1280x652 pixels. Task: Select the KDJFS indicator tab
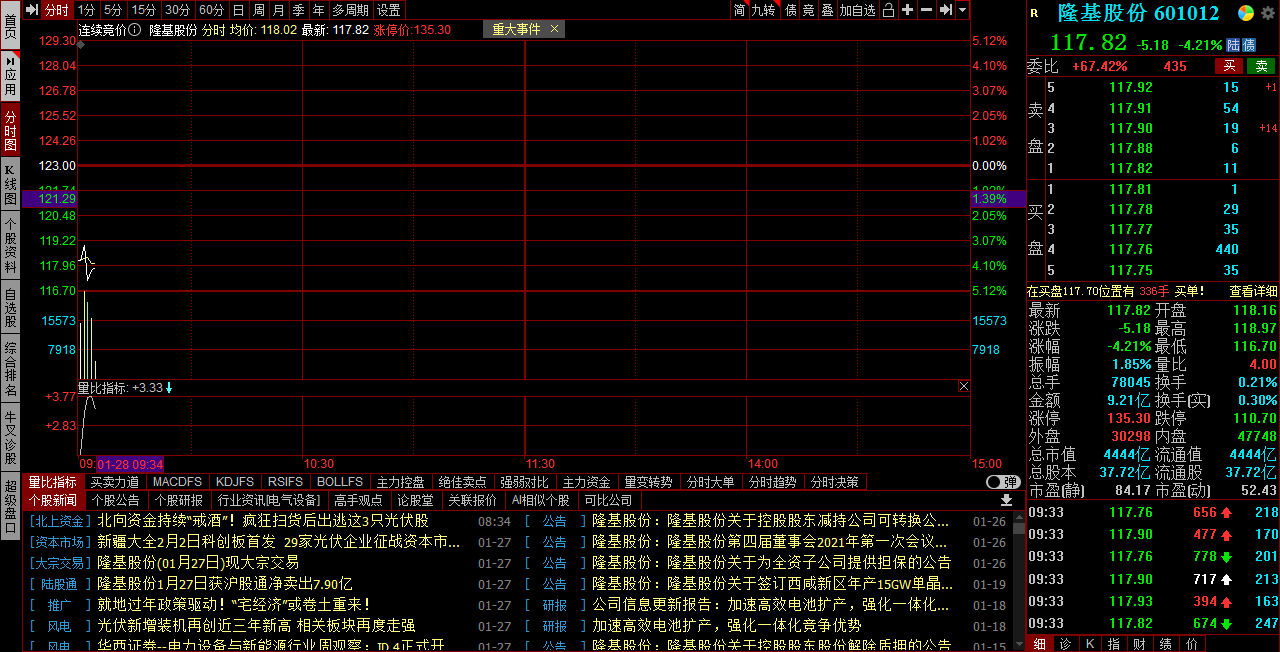point(235,482)
